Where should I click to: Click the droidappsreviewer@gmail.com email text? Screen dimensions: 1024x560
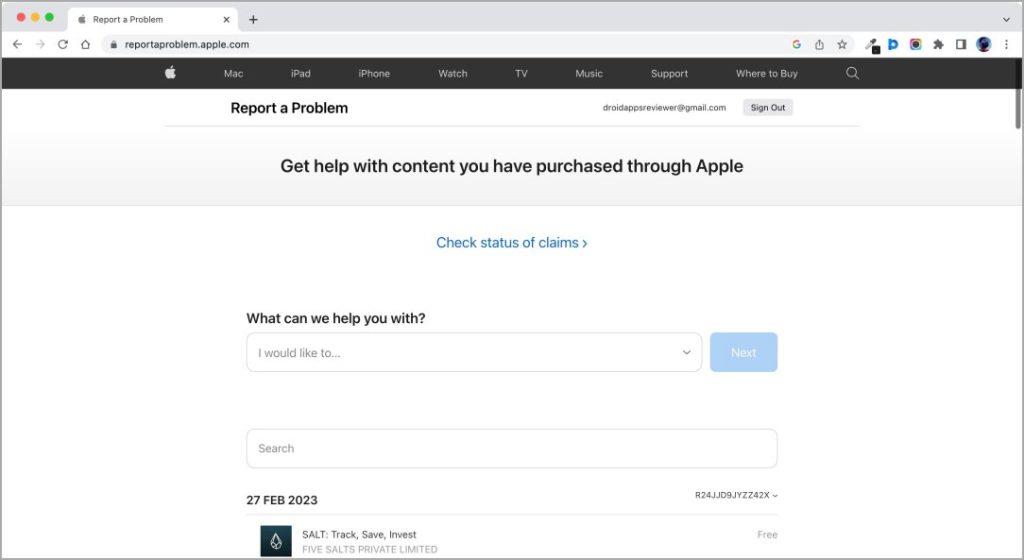click(x=664, y=108)
